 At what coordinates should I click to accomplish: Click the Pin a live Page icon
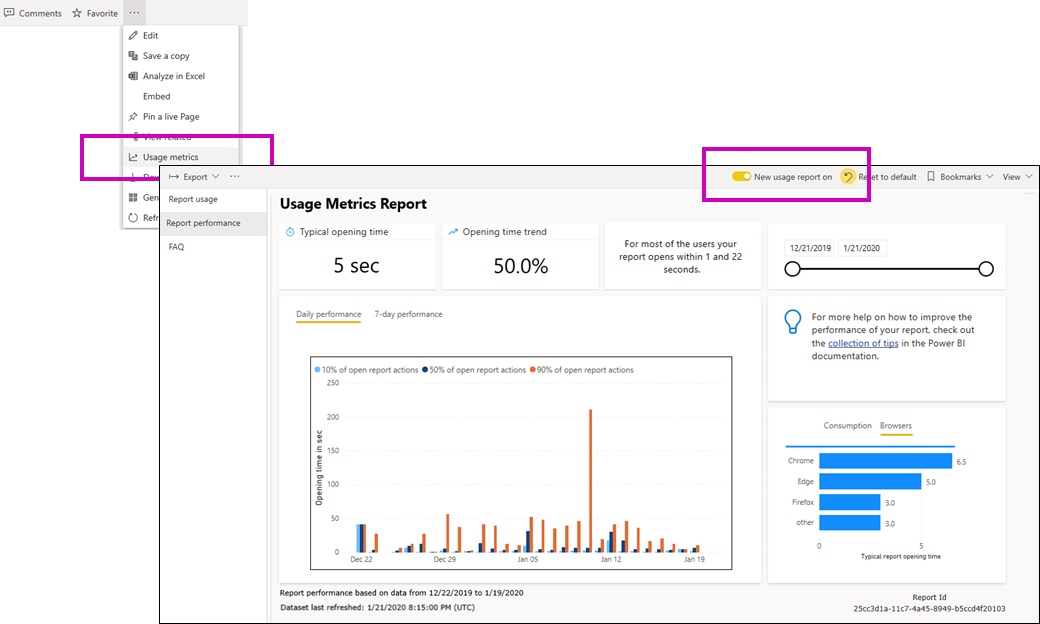[x=133, y=117]
